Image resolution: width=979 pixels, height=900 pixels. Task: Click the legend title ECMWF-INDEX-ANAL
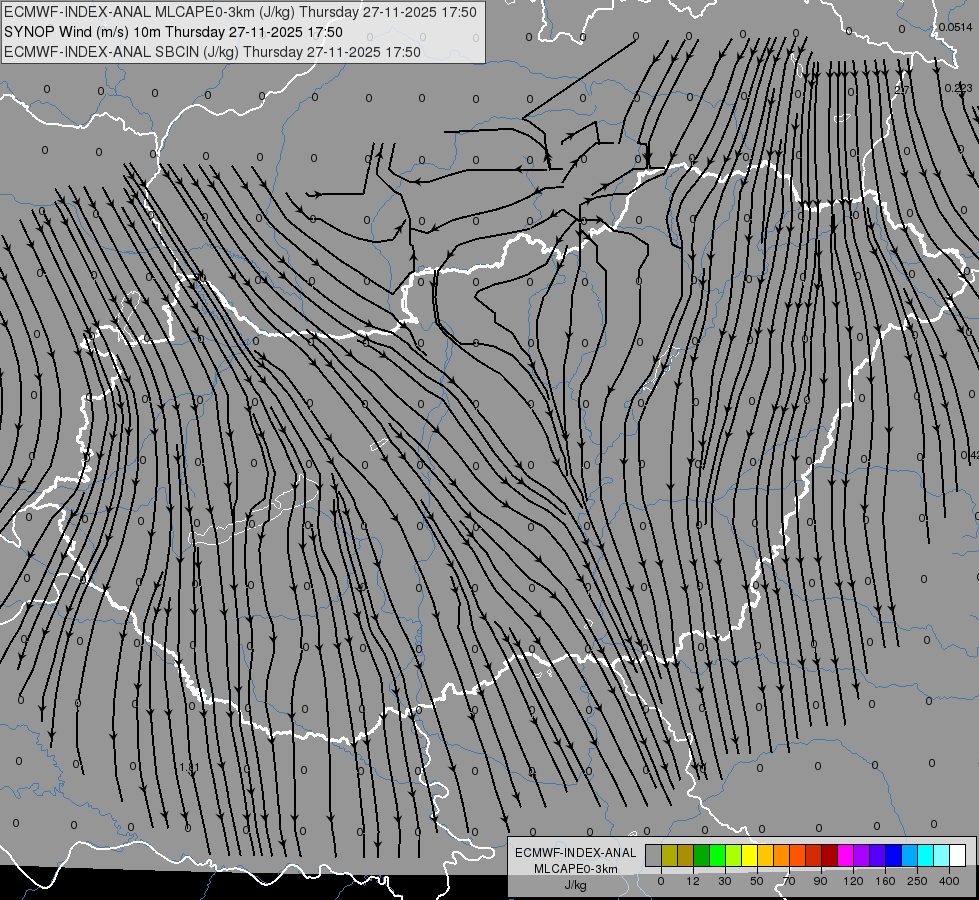click(x=575, y=853)
